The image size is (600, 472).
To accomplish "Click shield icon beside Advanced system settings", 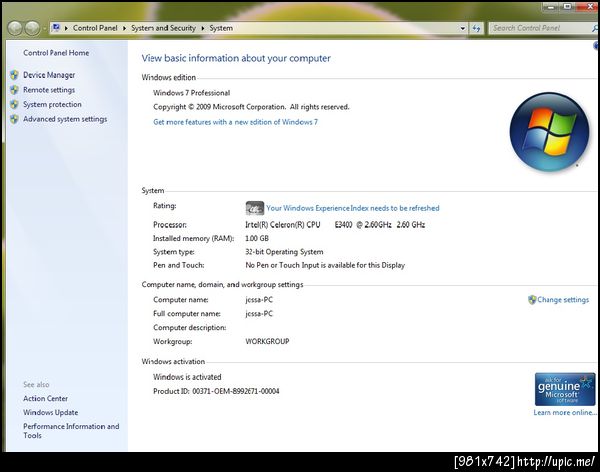I will pos(14,119).
